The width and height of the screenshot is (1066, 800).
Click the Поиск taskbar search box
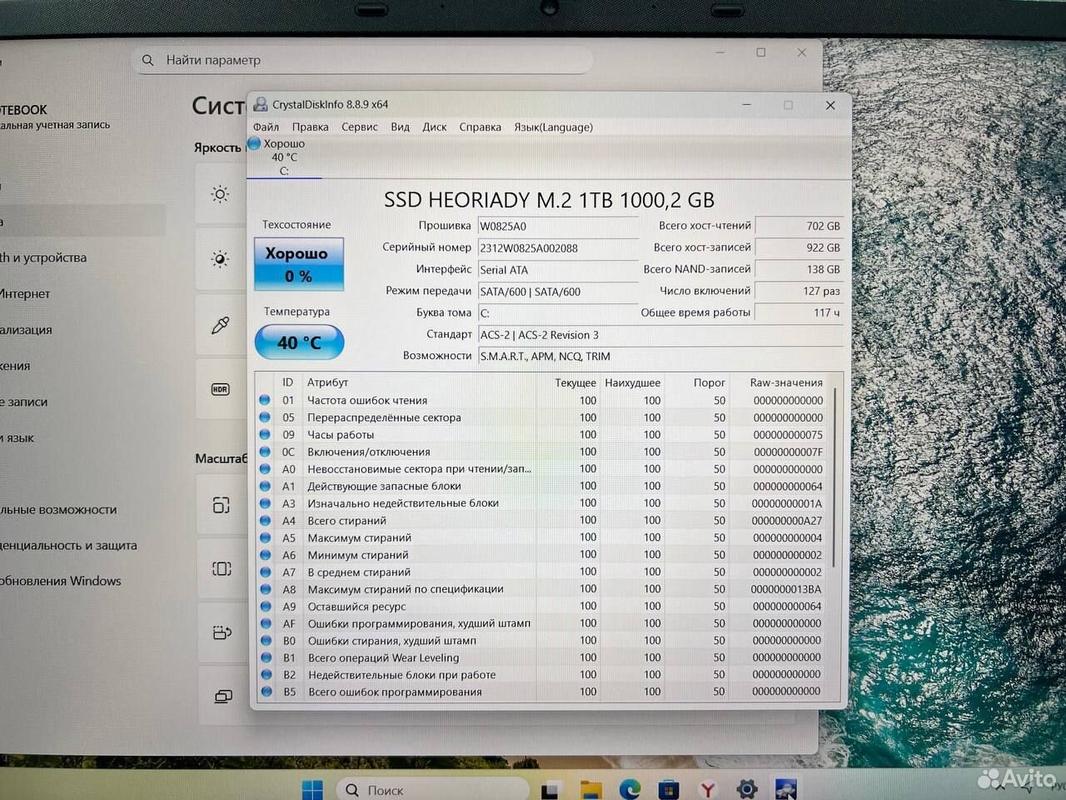pos(433,790)
